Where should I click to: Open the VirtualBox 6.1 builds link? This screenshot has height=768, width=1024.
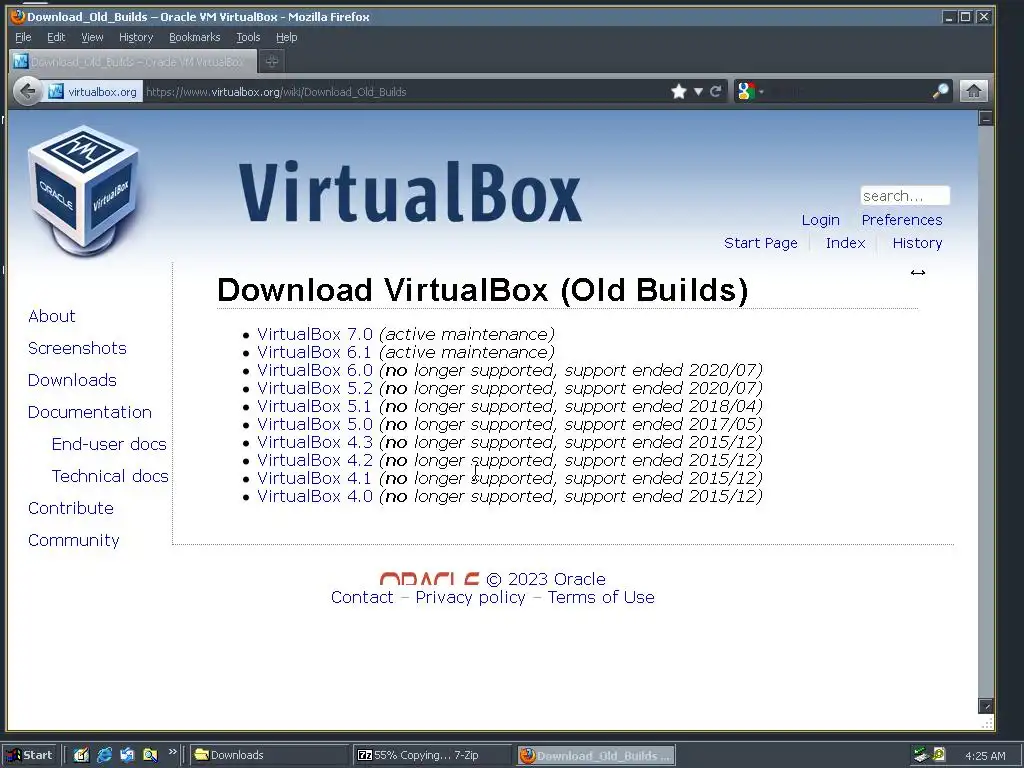[x=314, y=353]
